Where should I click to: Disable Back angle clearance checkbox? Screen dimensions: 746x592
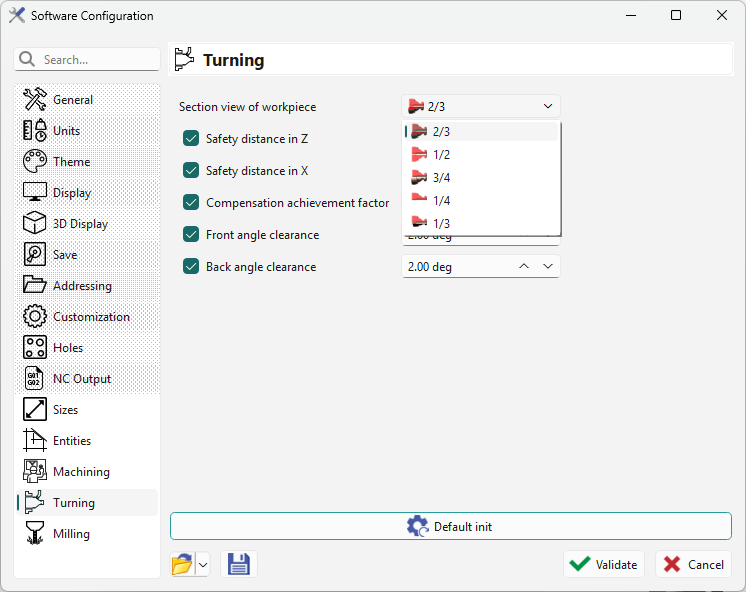coord(191,267)
